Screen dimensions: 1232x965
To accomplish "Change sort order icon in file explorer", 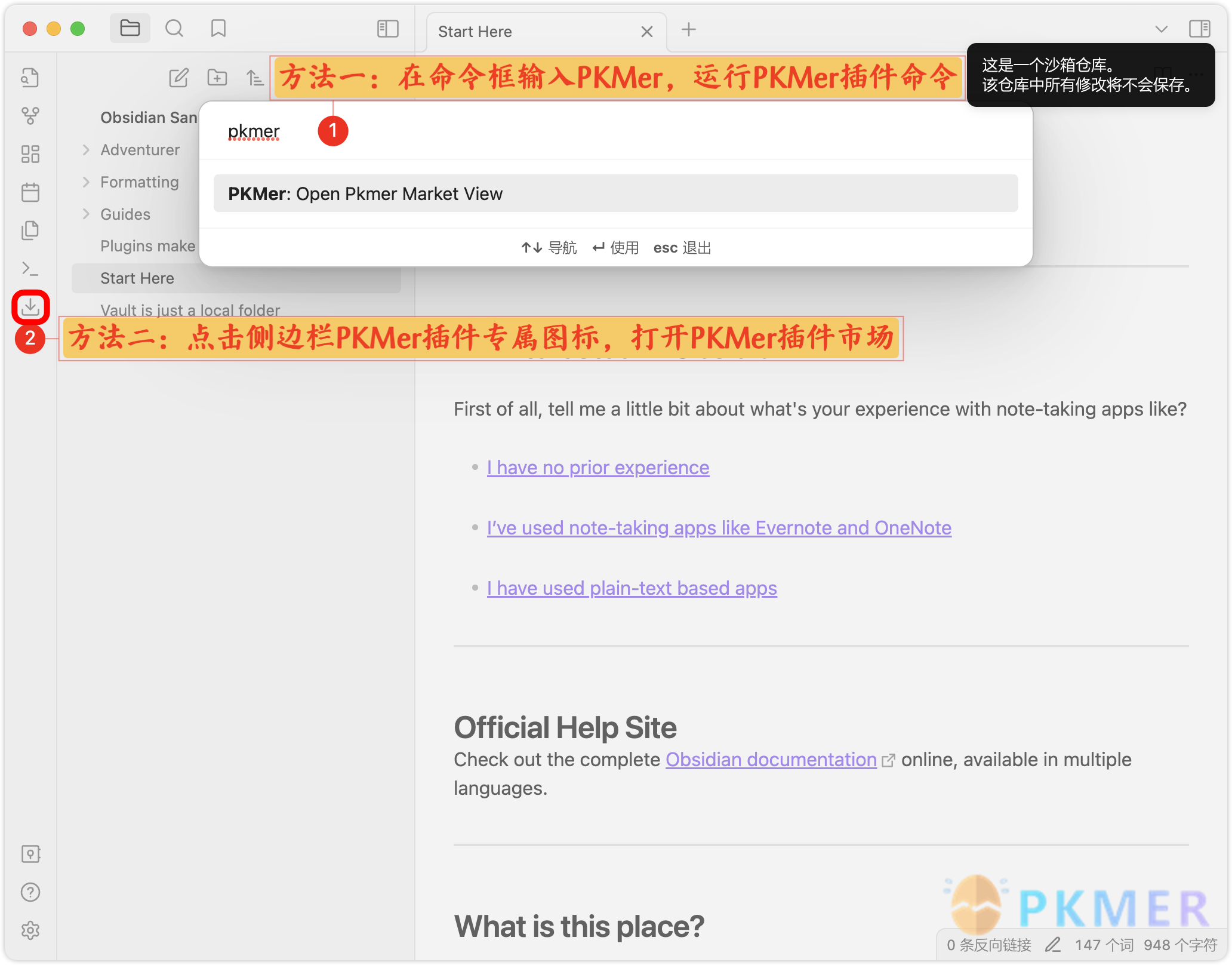I will 255,78.
